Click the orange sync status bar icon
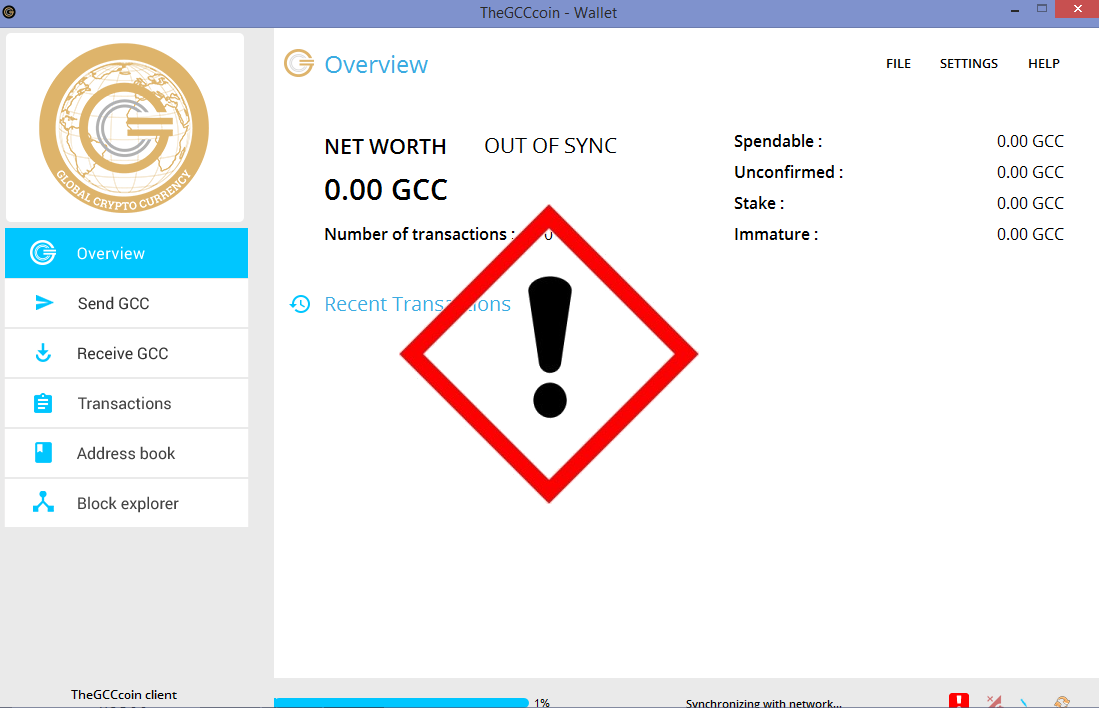This screenshot has height=708, width=1099. pos(1062,702)
